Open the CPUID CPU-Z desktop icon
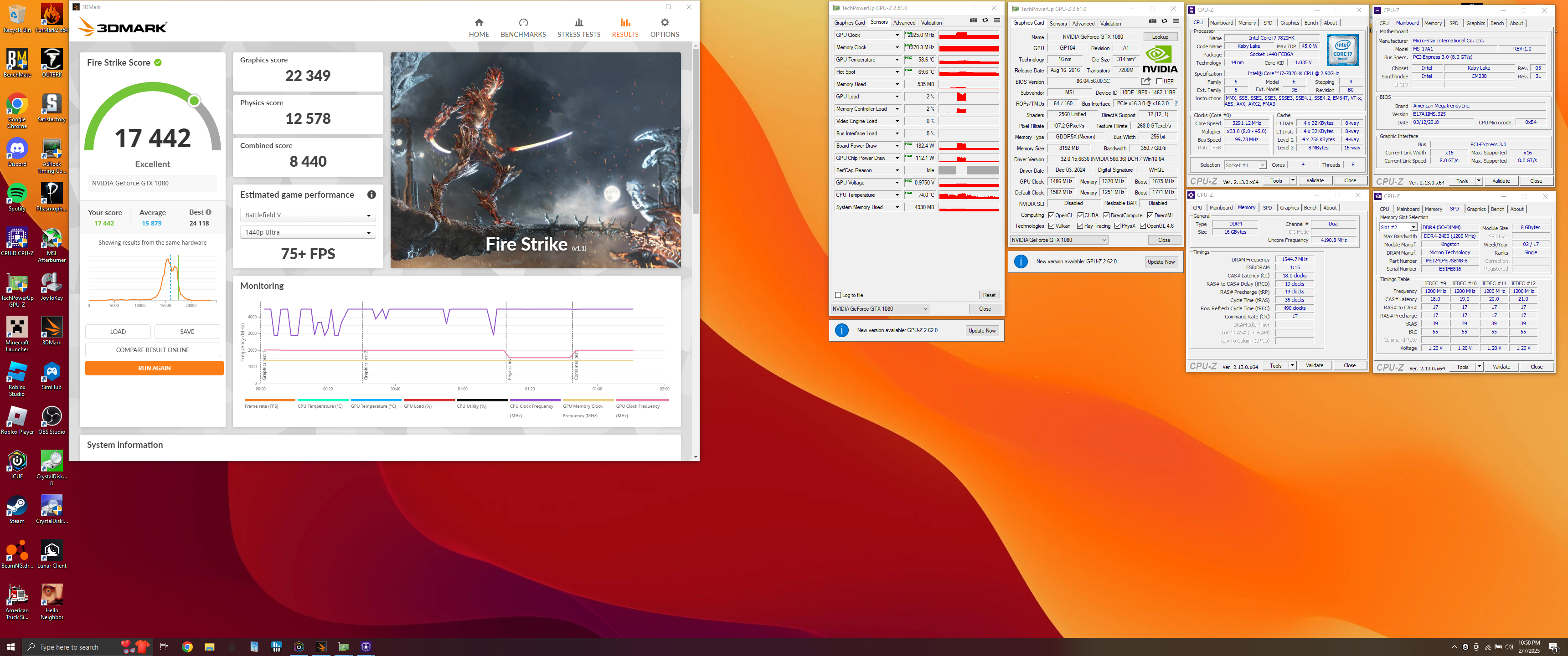 click(17, 241)
